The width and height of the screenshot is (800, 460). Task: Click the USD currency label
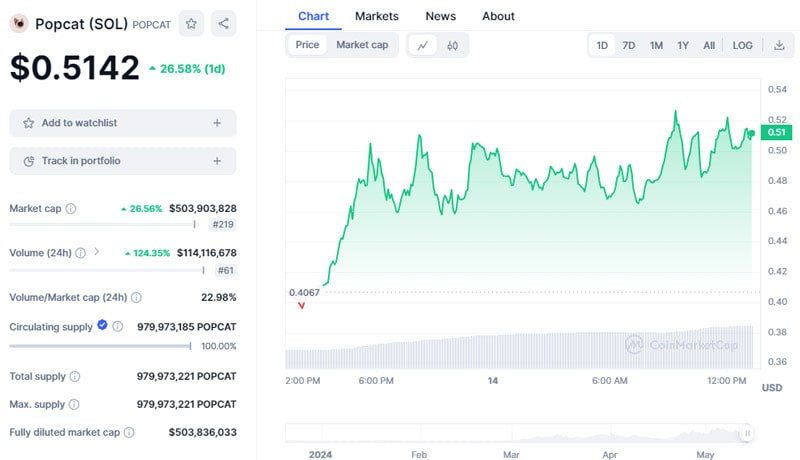772,388
